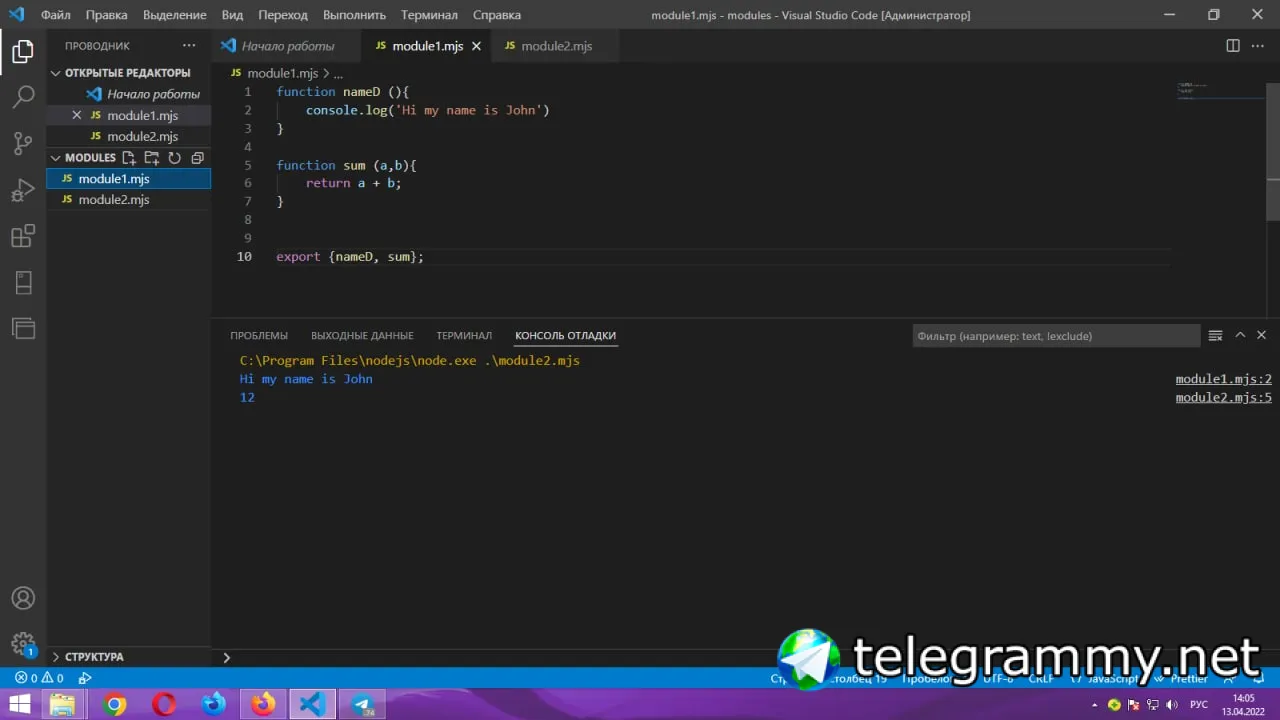Viewport: 1280px width, 720px height.
Task: Open the editor's more actions menu
Action: 1259,46
